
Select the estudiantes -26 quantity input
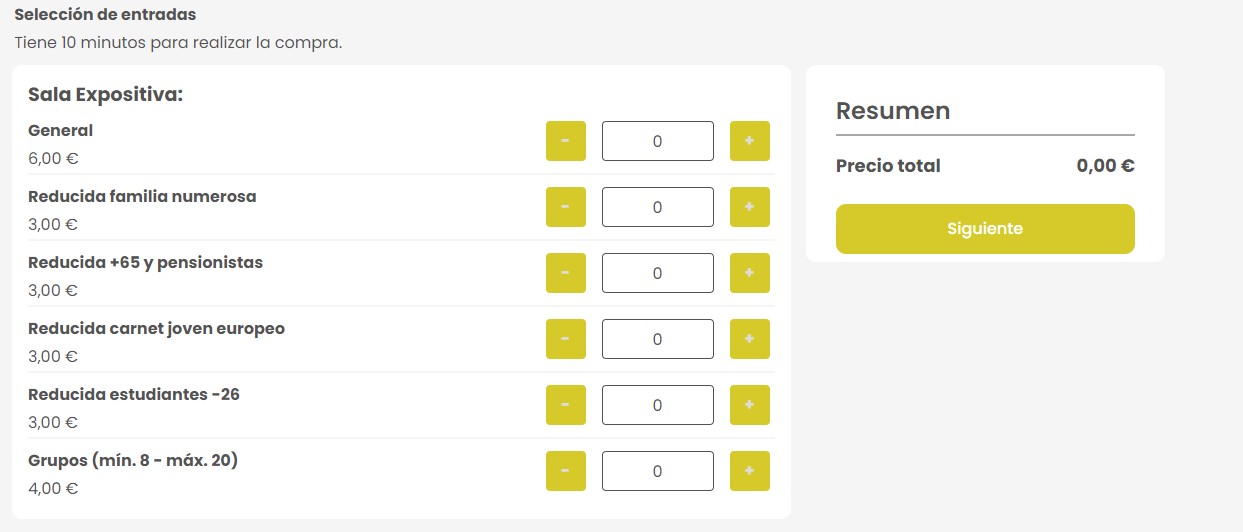[x=658, y=405]
